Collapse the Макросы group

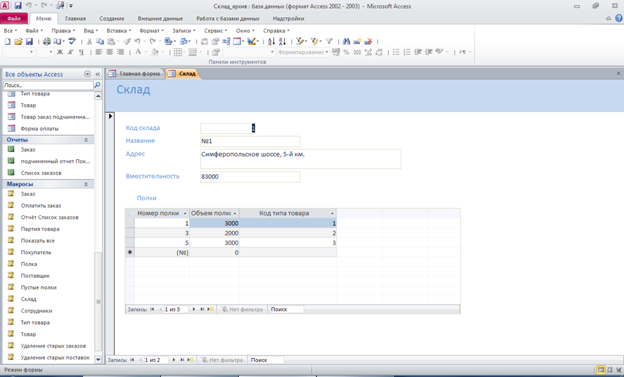click(x=86, y=184)
